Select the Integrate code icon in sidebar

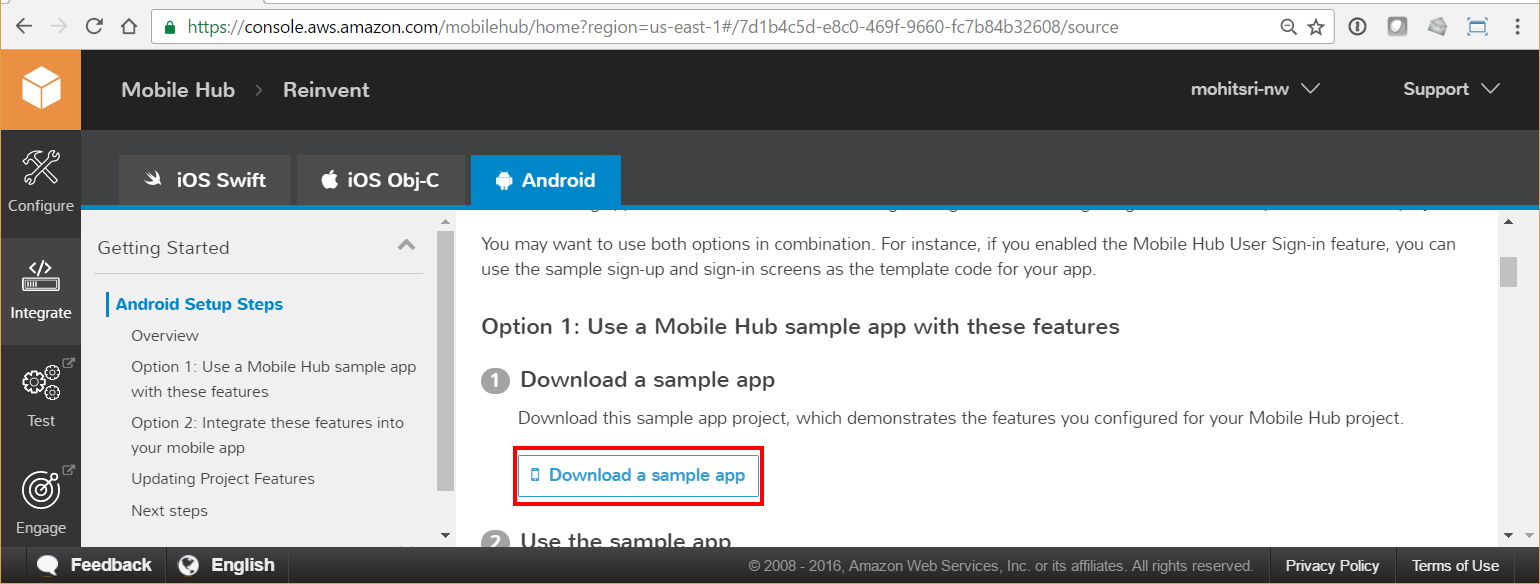click(x=40, y=283)
